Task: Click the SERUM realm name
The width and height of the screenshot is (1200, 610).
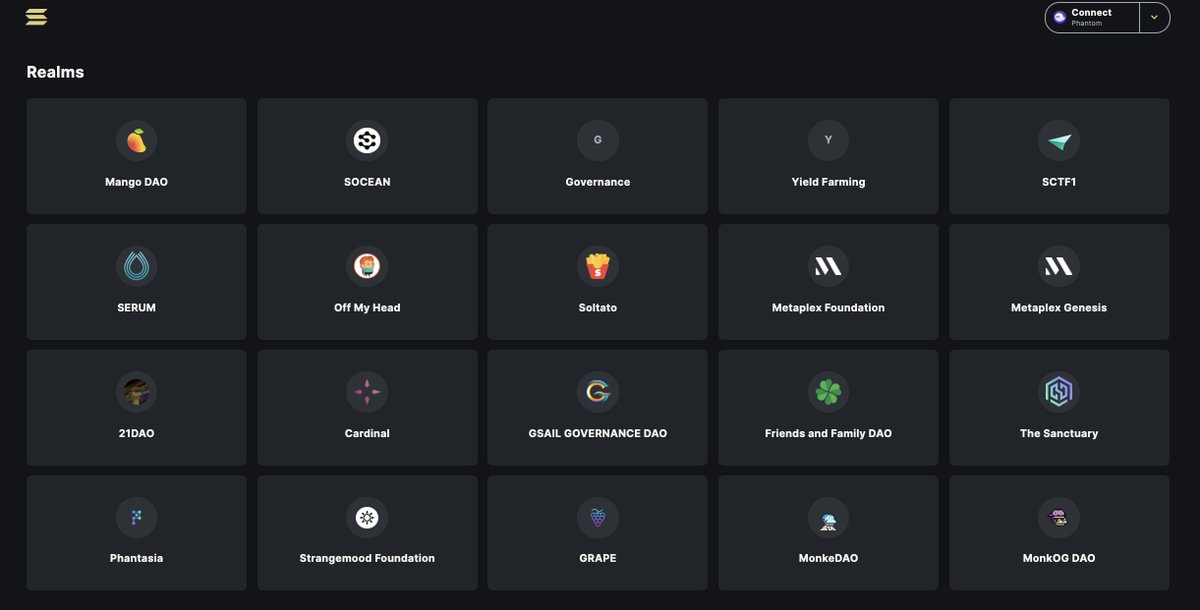Action: (x=137, y=308)
